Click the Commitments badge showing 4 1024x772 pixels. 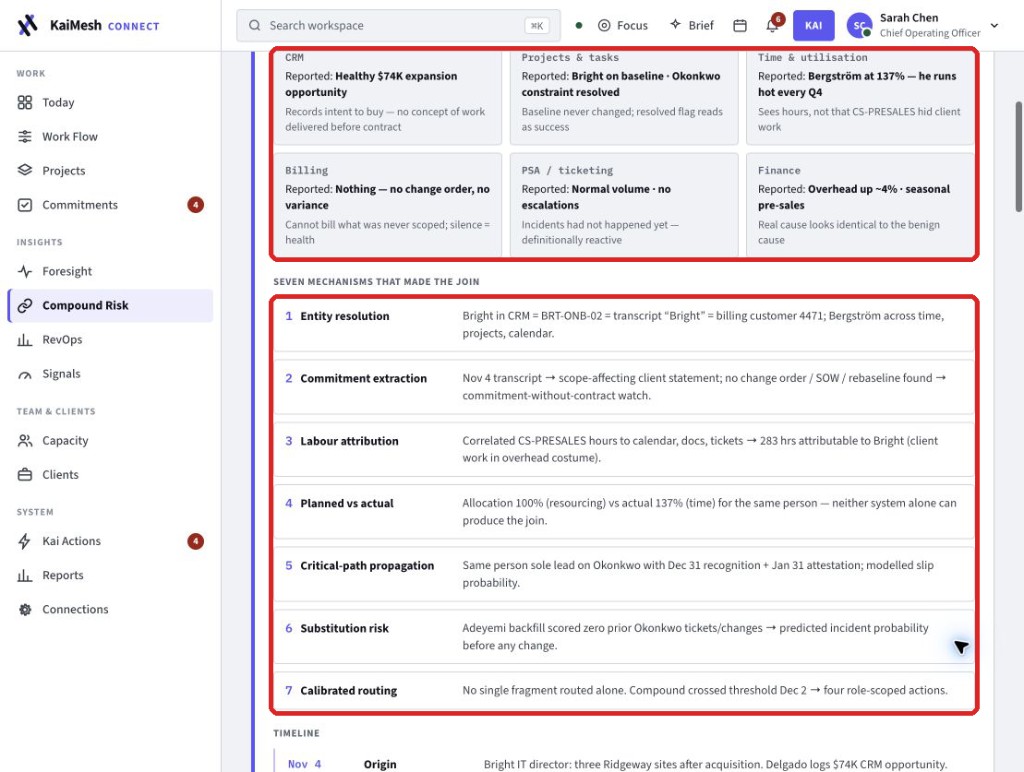[195, 205]
